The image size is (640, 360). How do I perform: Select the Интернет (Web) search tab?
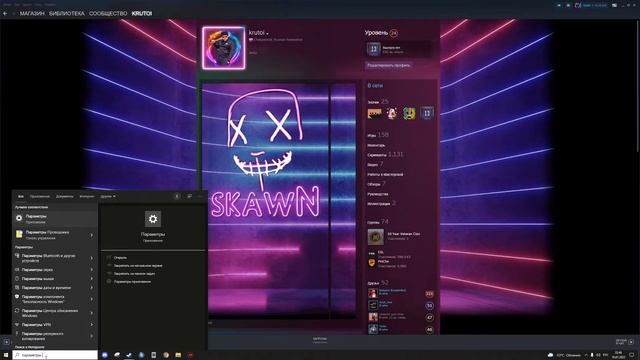pos(87,196)
